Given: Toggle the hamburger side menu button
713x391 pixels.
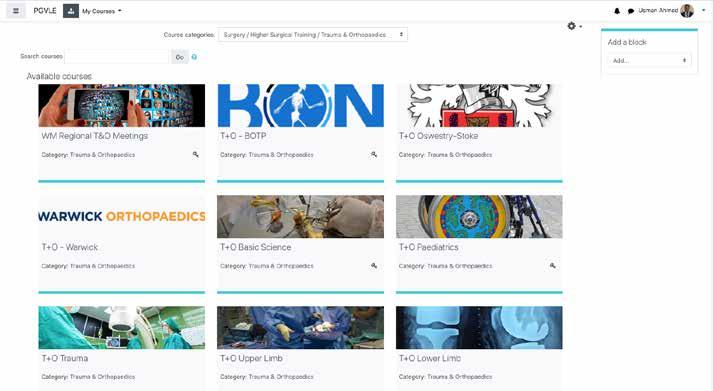Looking at the screenshot, I should pos(15,11).
